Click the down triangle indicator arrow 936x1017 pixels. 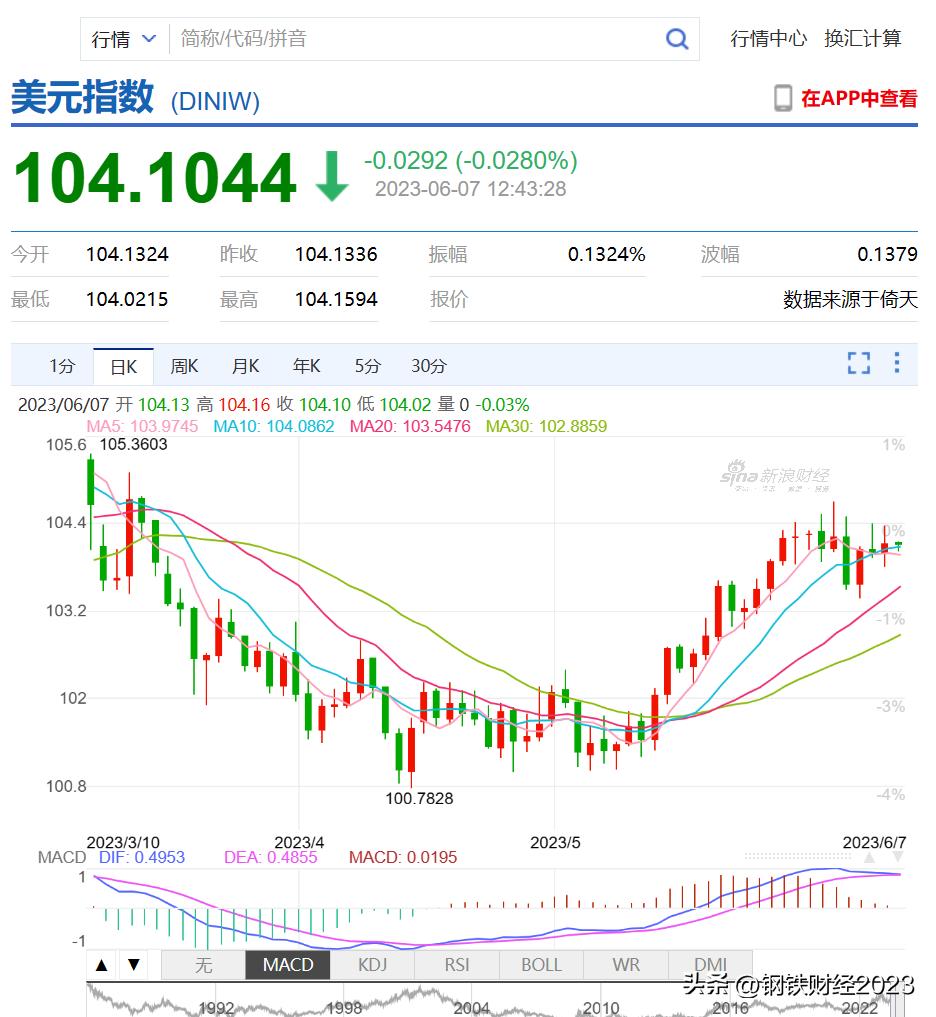pyautogui.click(x=134, y=965)
